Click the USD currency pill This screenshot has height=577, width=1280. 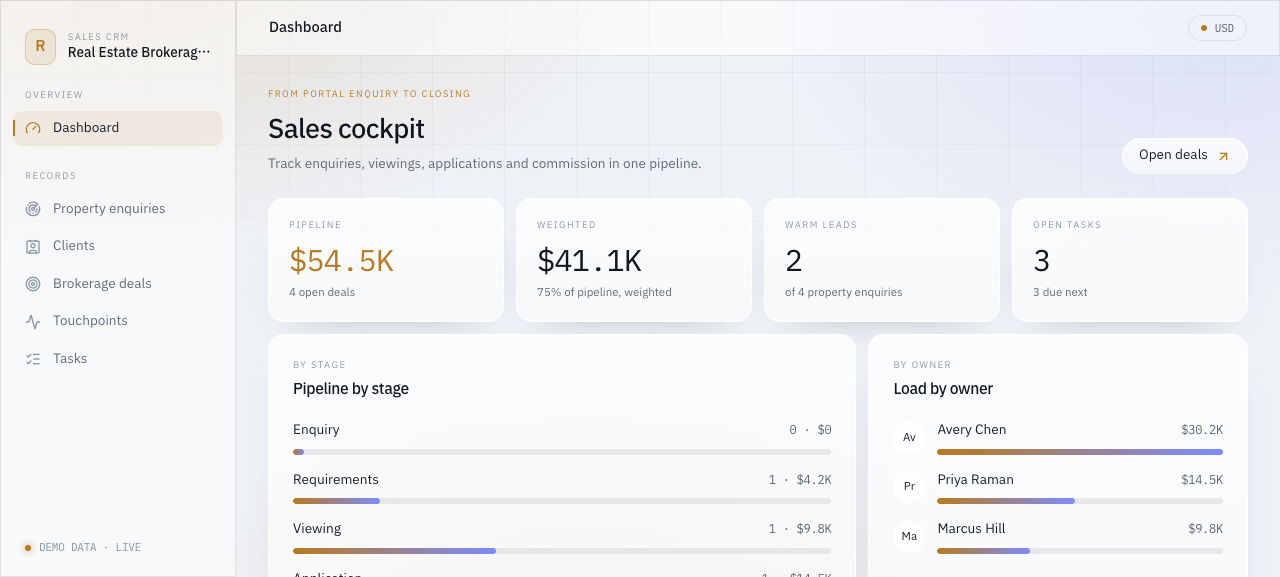point(1217,28)
